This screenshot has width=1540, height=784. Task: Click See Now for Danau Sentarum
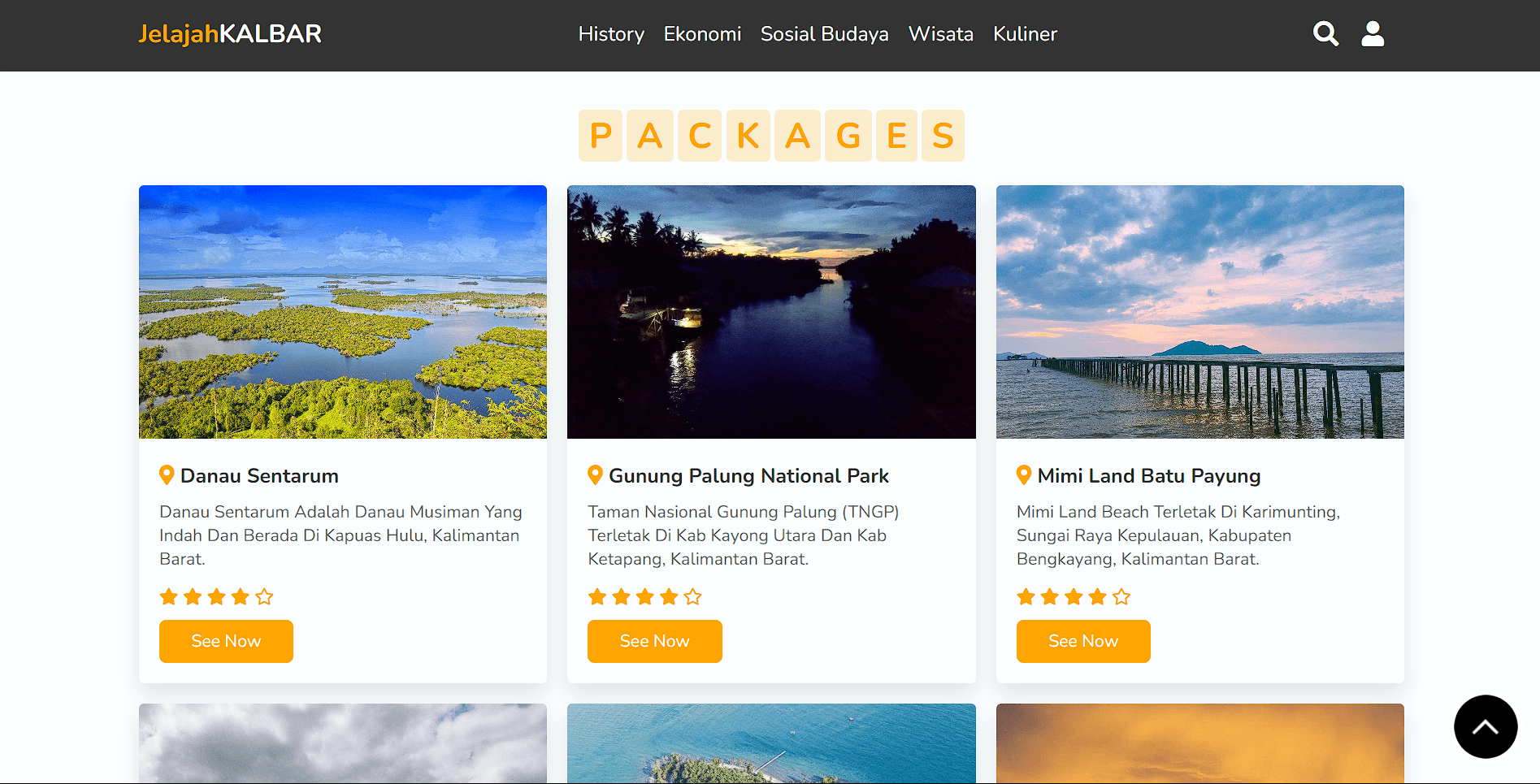pyautogui.click(x=226, y=641)
